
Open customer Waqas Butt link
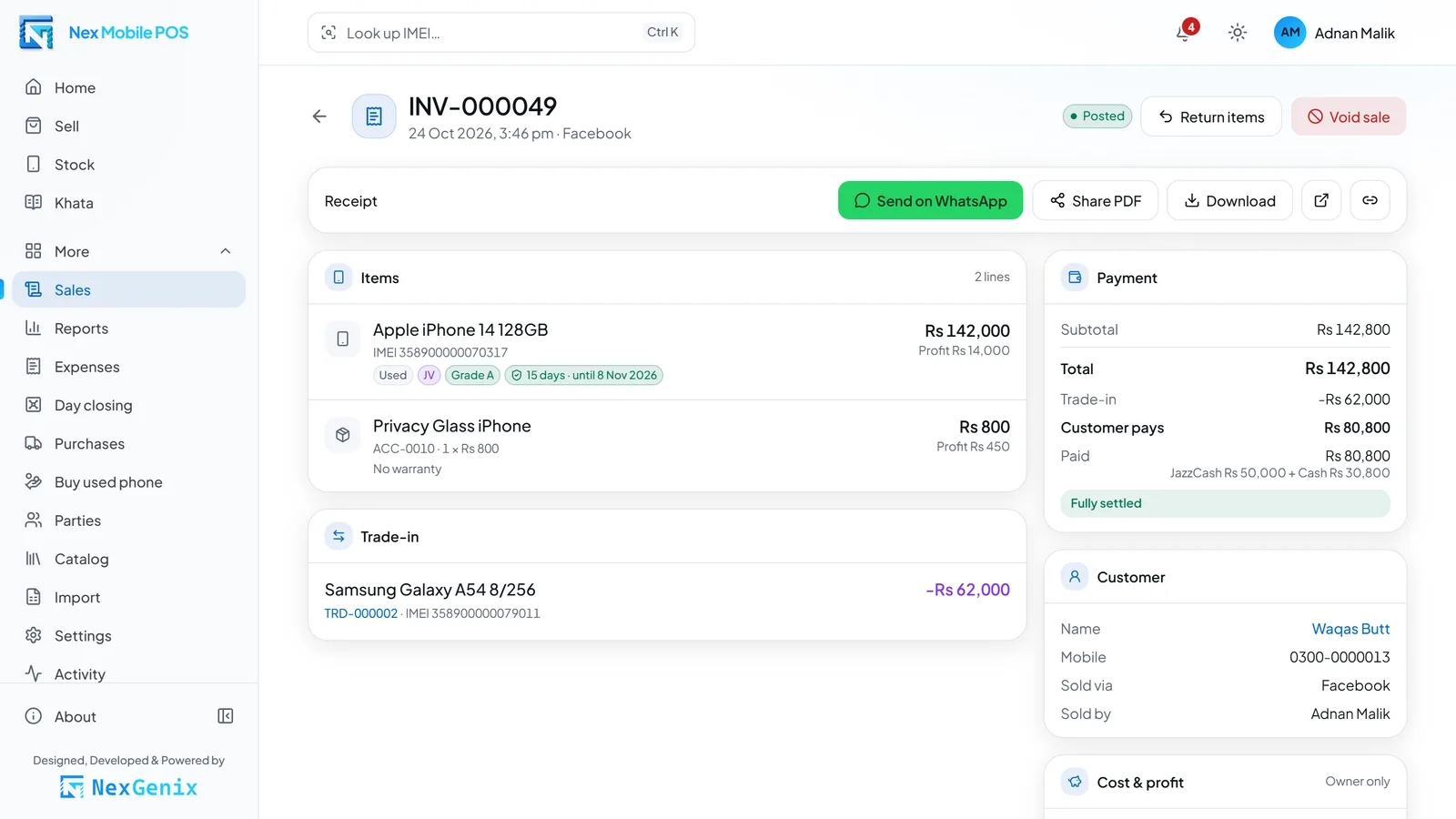[x=1350, y=629]
